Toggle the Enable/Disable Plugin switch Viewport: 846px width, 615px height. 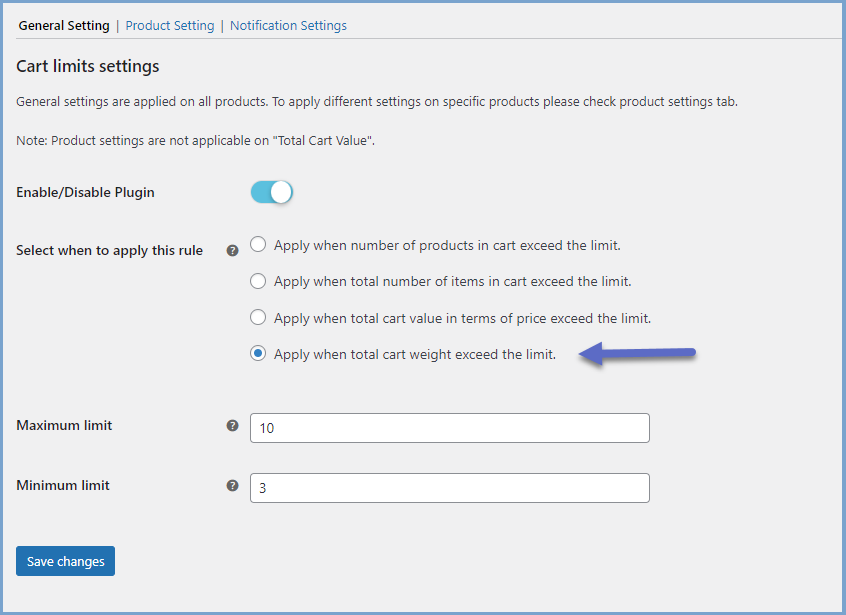click(271, 192)
